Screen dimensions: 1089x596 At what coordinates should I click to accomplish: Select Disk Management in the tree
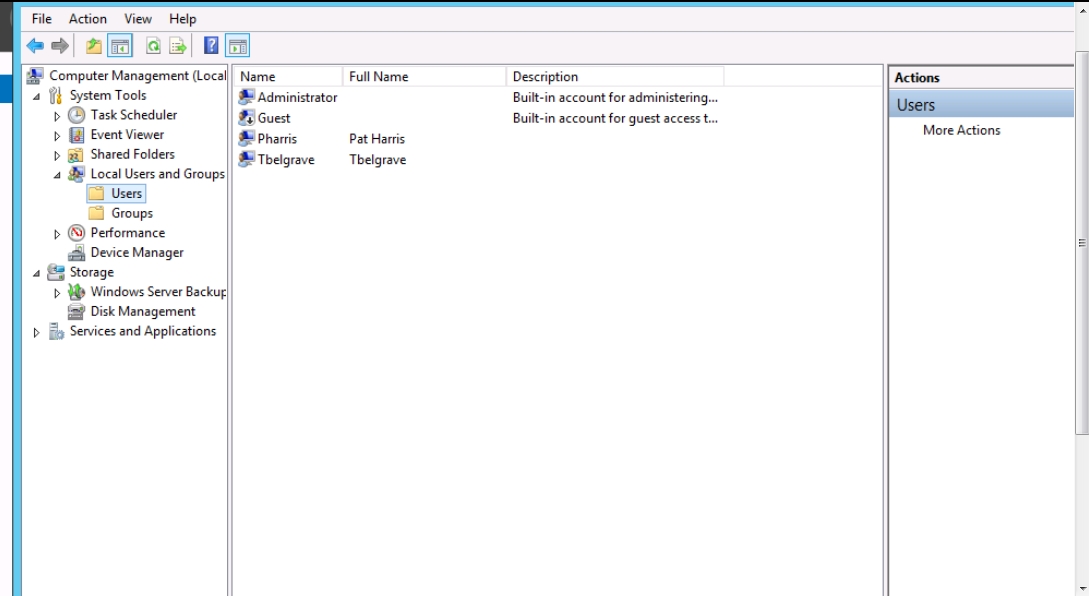click(x=143, y=312)
